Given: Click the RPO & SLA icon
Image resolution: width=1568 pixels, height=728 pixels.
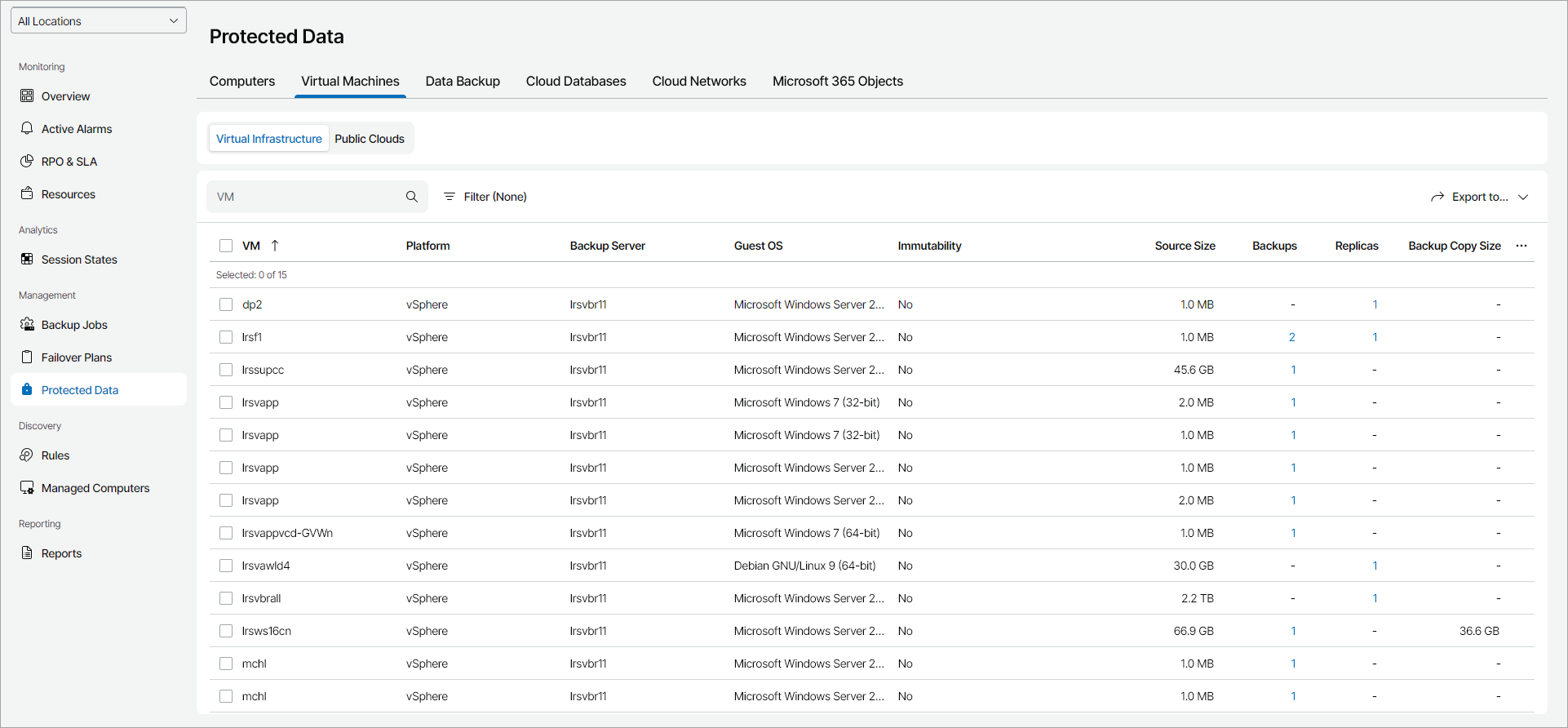Looking at the screenshot, I should 27,161.
